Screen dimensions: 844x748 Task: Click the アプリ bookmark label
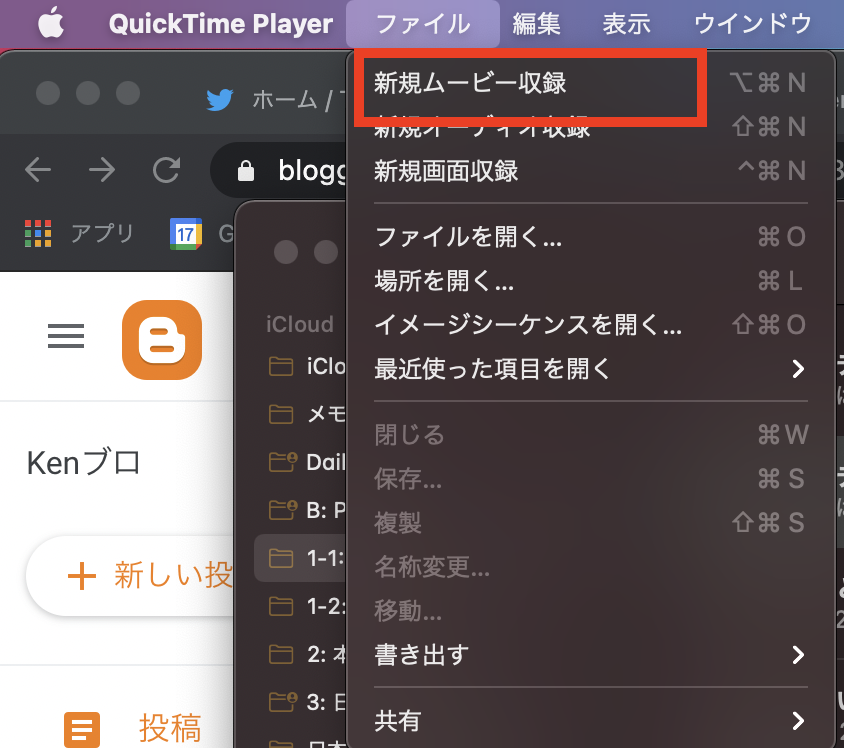tap(102, 234)
